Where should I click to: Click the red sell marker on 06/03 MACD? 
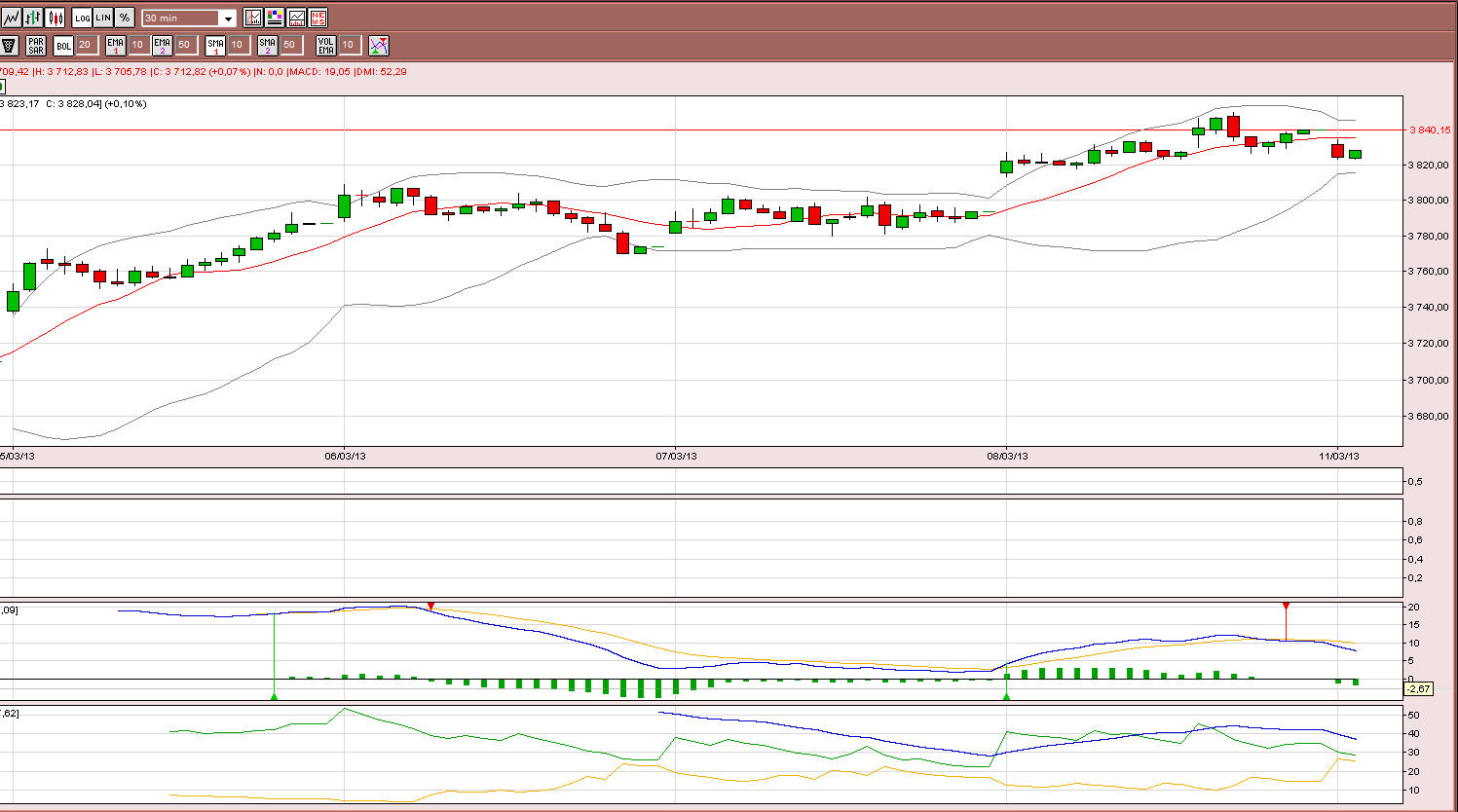tap(430, 607)
